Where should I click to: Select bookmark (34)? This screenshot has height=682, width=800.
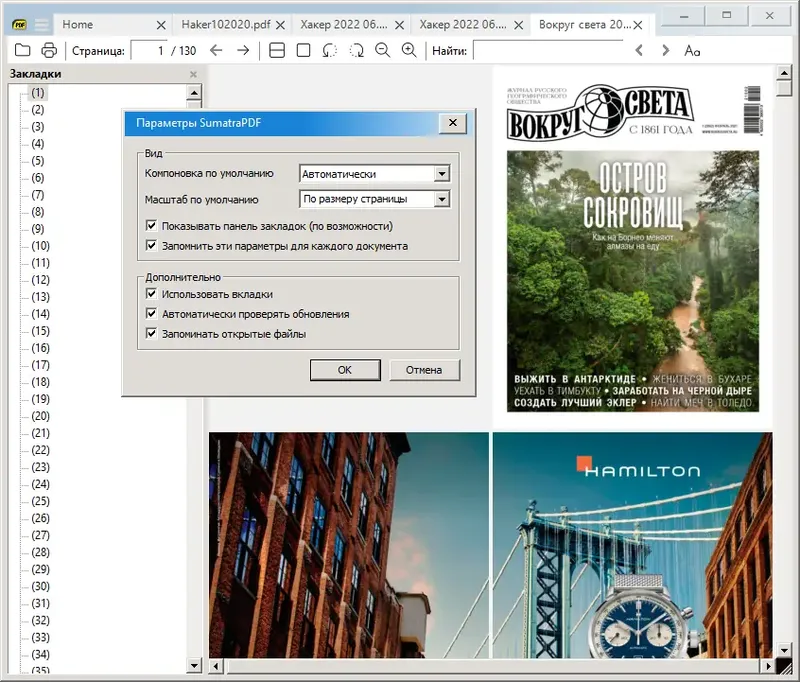tap(40, 654)
